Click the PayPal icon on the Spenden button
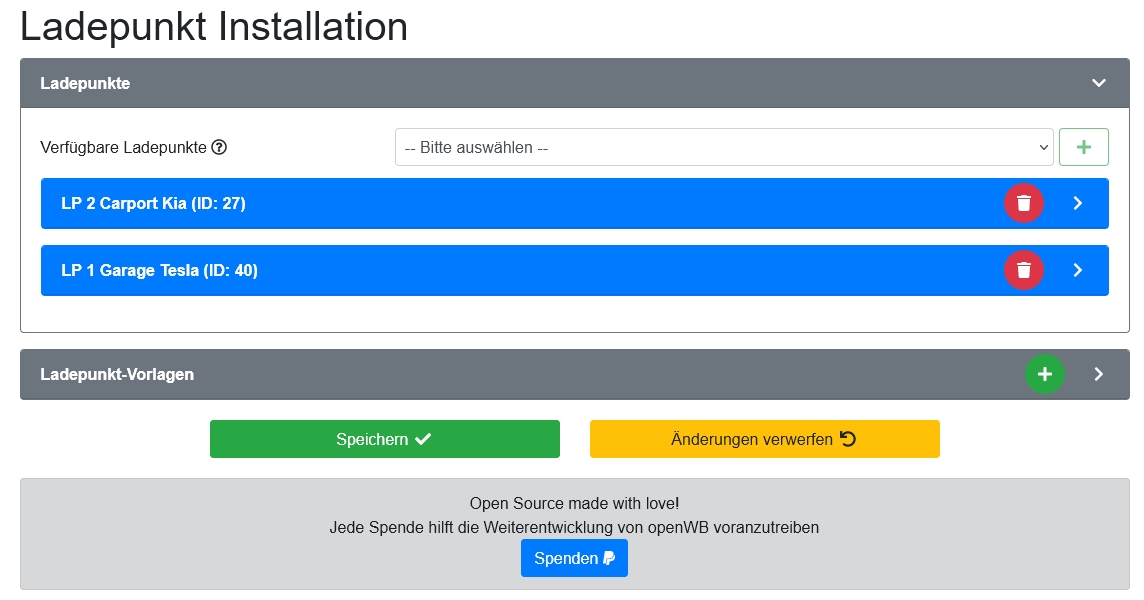Image resolution: width=1144 pixels, height=600 pixels. tap(609, 558)
